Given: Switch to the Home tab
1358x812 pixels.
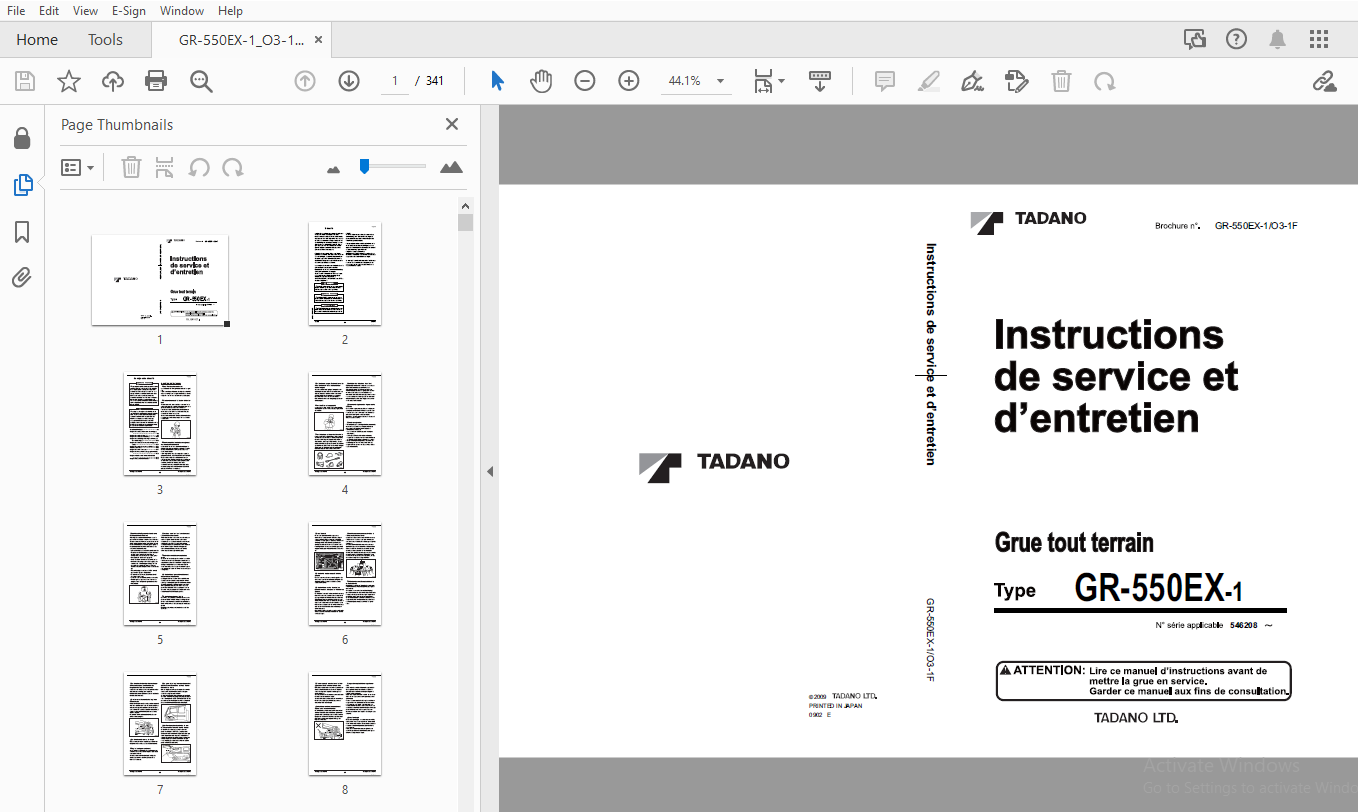Looking at the screenshot, I should click(37, 40).
